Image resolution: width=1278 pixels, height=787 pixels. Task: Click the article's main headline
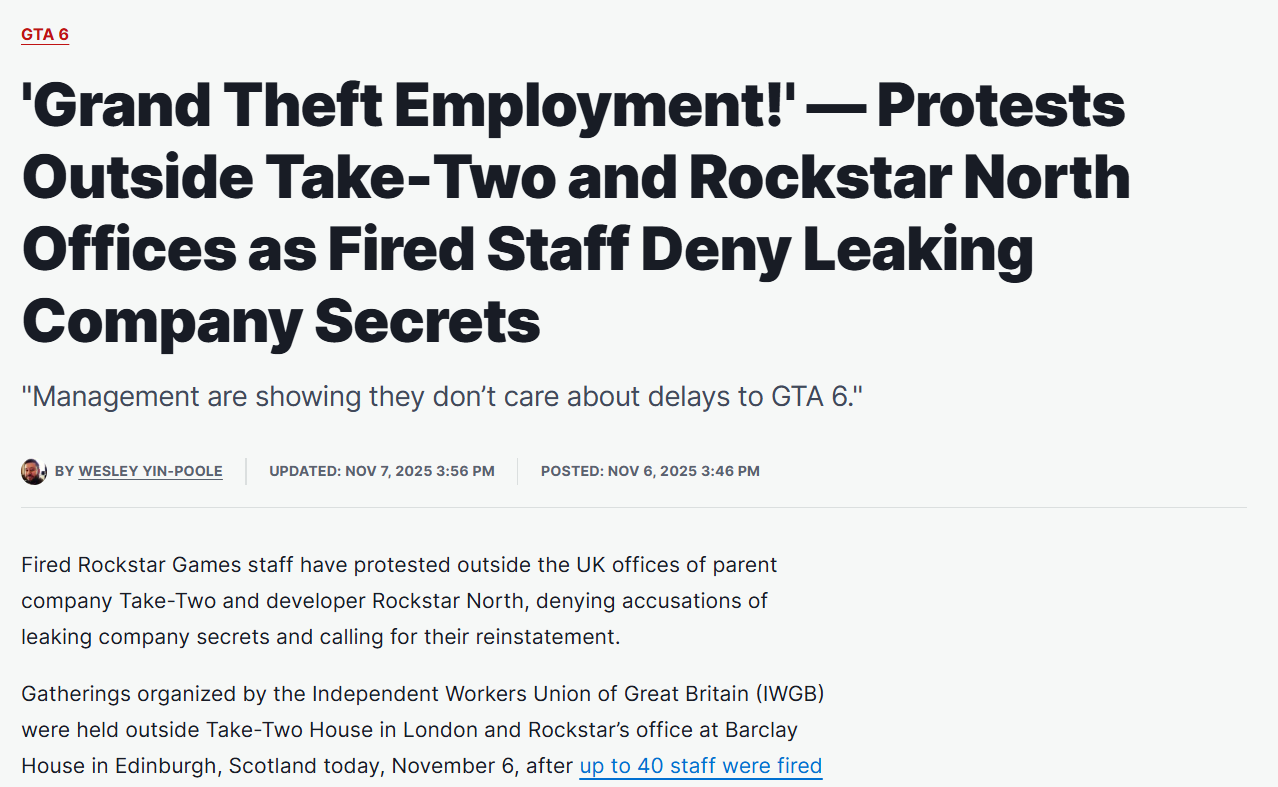pos(575,213)
